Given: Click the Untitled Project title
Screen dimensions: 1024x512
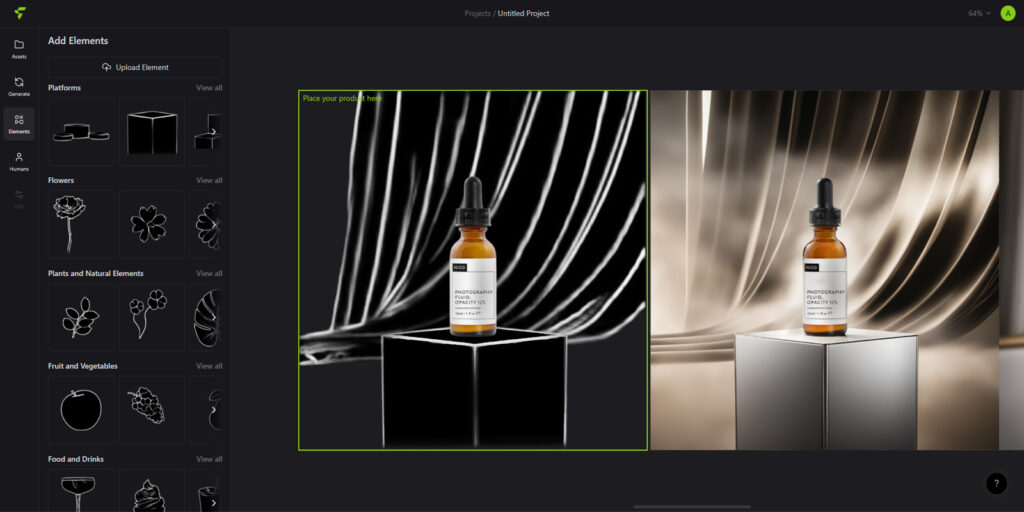Looking at the screenshot, I should tap(523, 13).
